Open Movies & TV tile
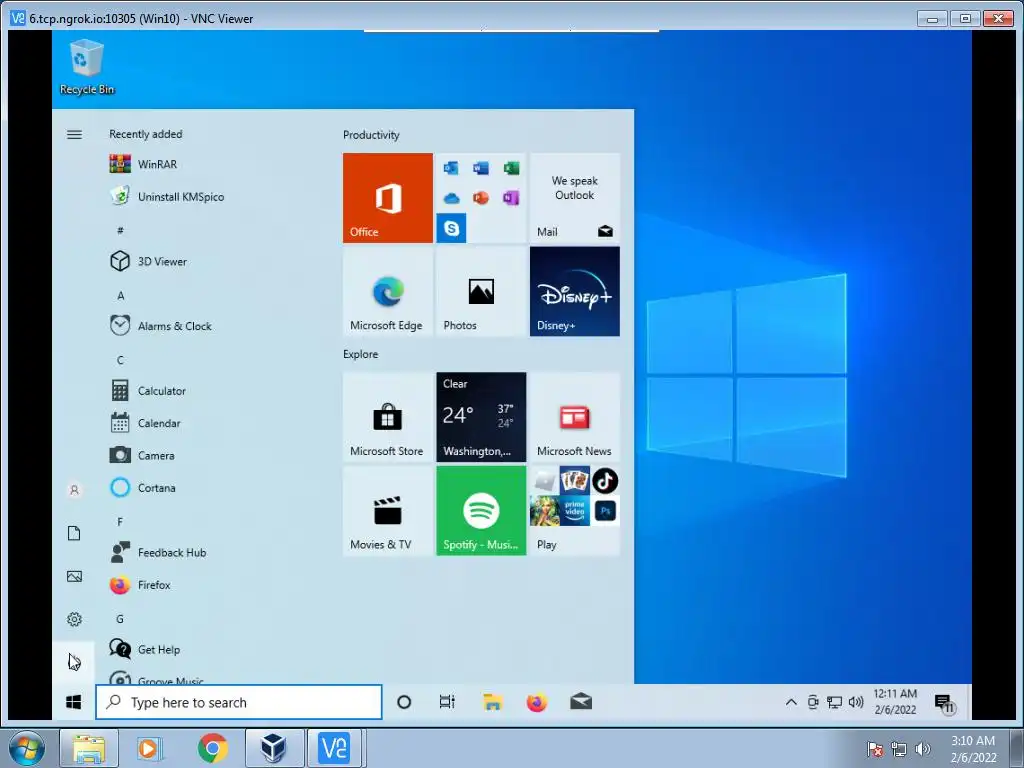1024x768 pixels. point(387,511)
